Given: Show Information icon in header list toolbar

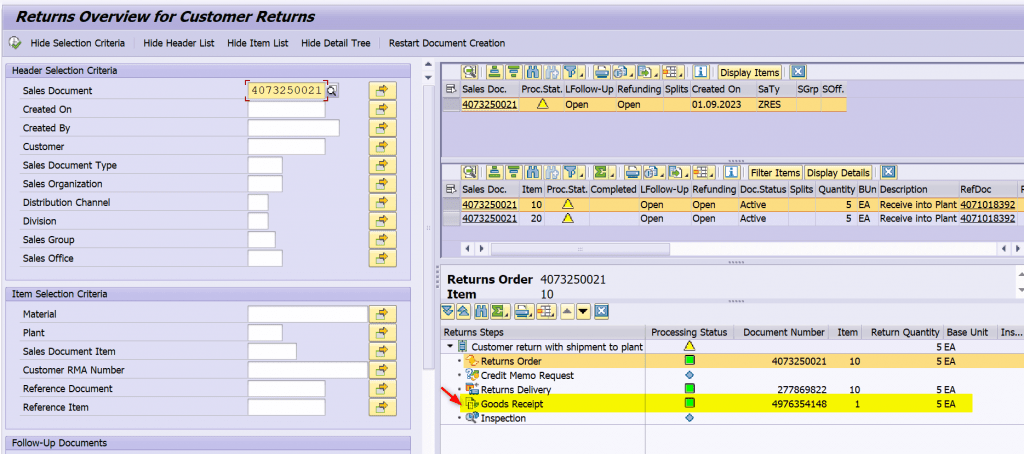Looking at the screenshot, I should (x=700, y=72).
